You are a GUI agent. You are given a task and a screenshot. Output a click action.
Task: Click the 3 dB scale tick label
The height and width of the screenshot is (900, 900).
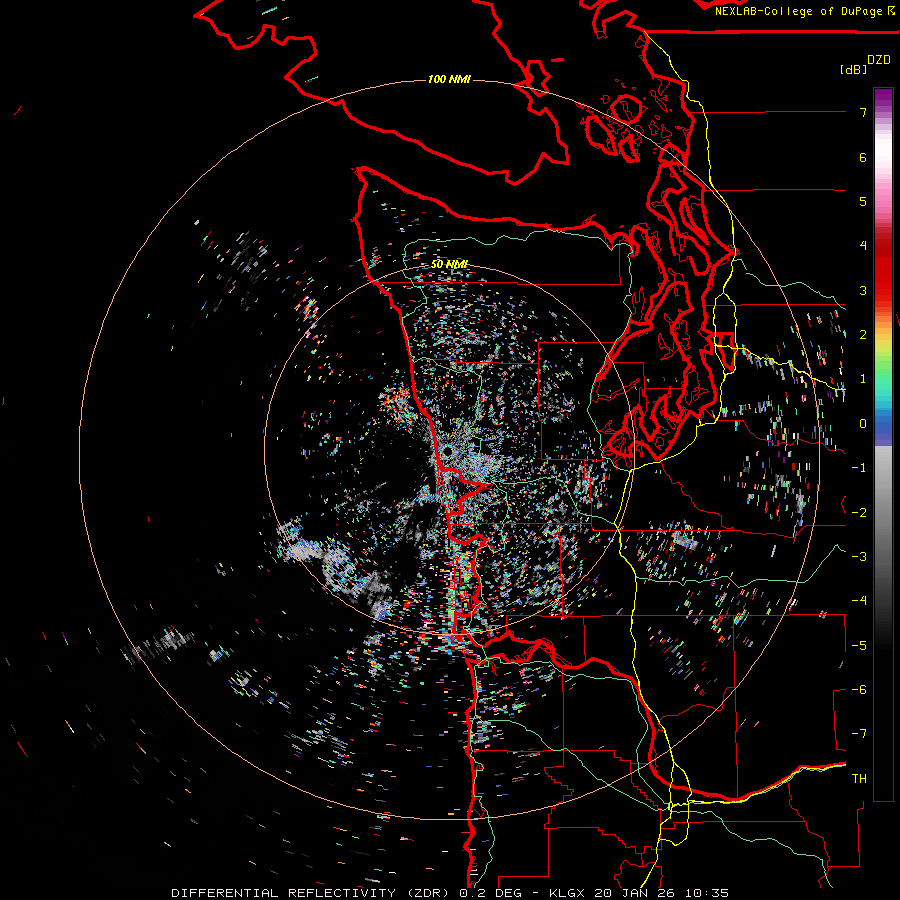click(863, 290)
